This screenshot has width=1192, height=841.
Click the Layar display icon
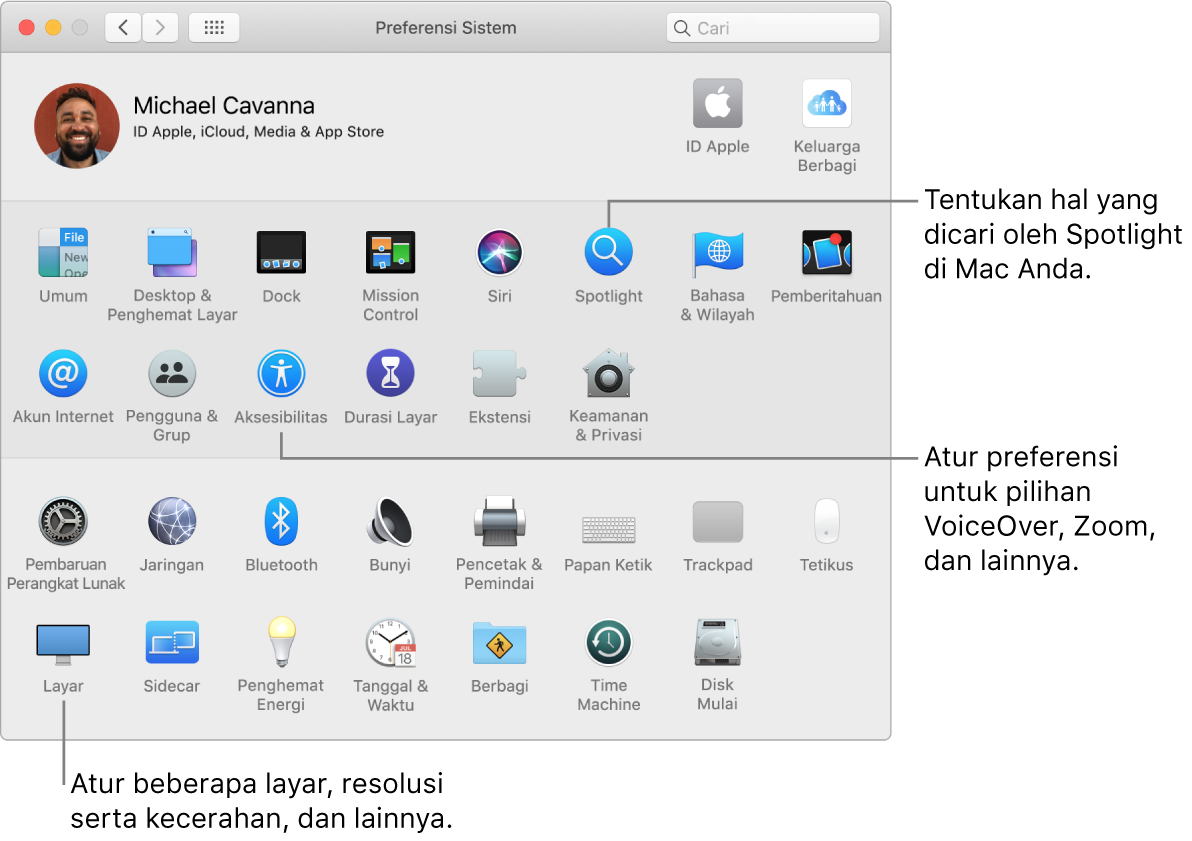click(63, 643)
